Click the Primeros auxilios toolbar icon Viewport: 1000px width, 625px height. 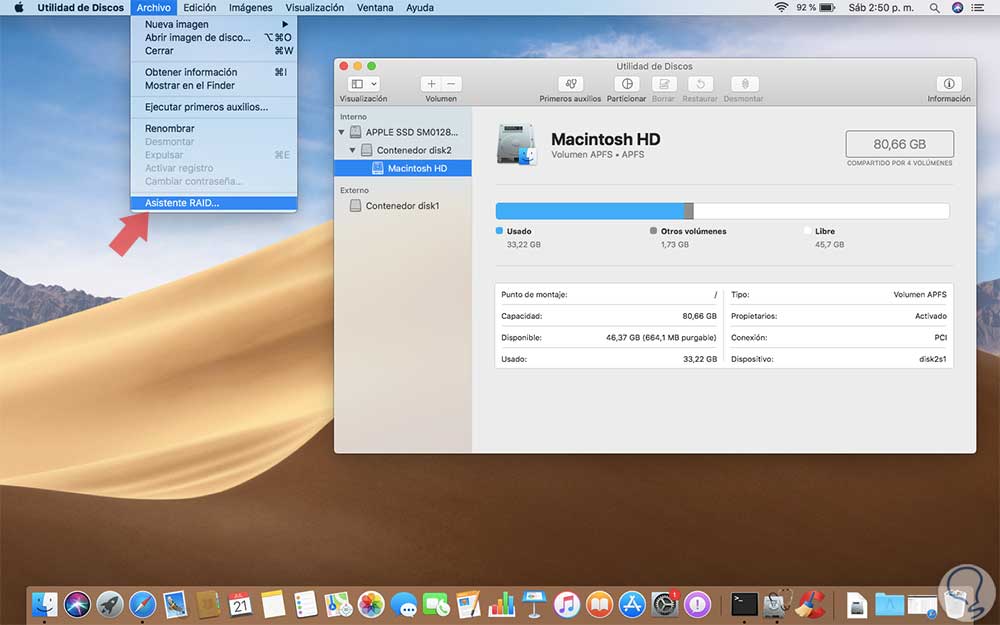[570, 84]
